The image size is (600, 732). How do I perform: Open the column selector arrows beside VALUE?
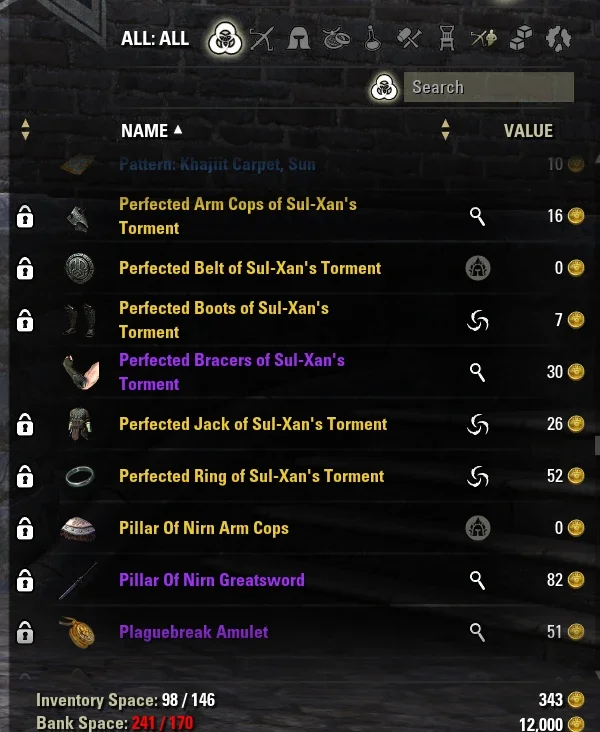click(445, 130)
